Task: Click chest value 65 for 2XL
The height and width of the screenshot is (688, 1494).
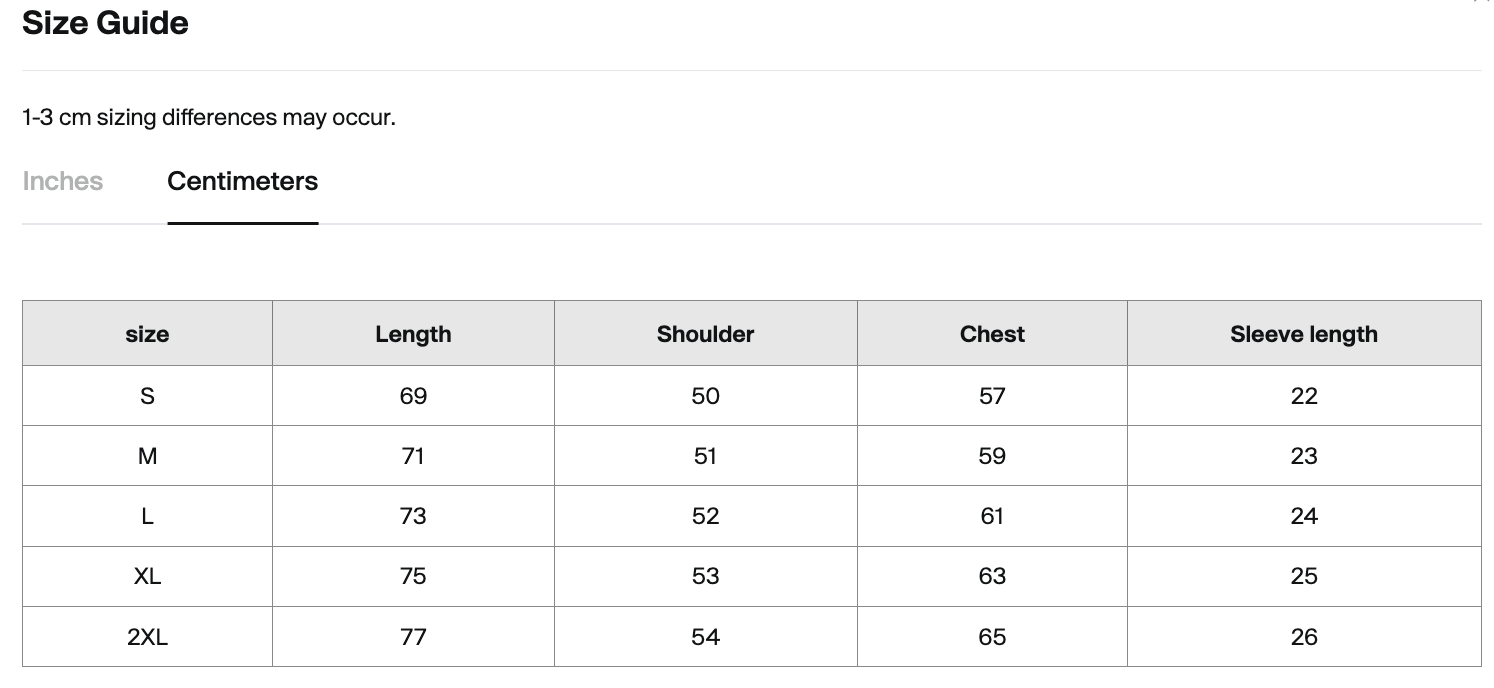Action: point(992,637)
